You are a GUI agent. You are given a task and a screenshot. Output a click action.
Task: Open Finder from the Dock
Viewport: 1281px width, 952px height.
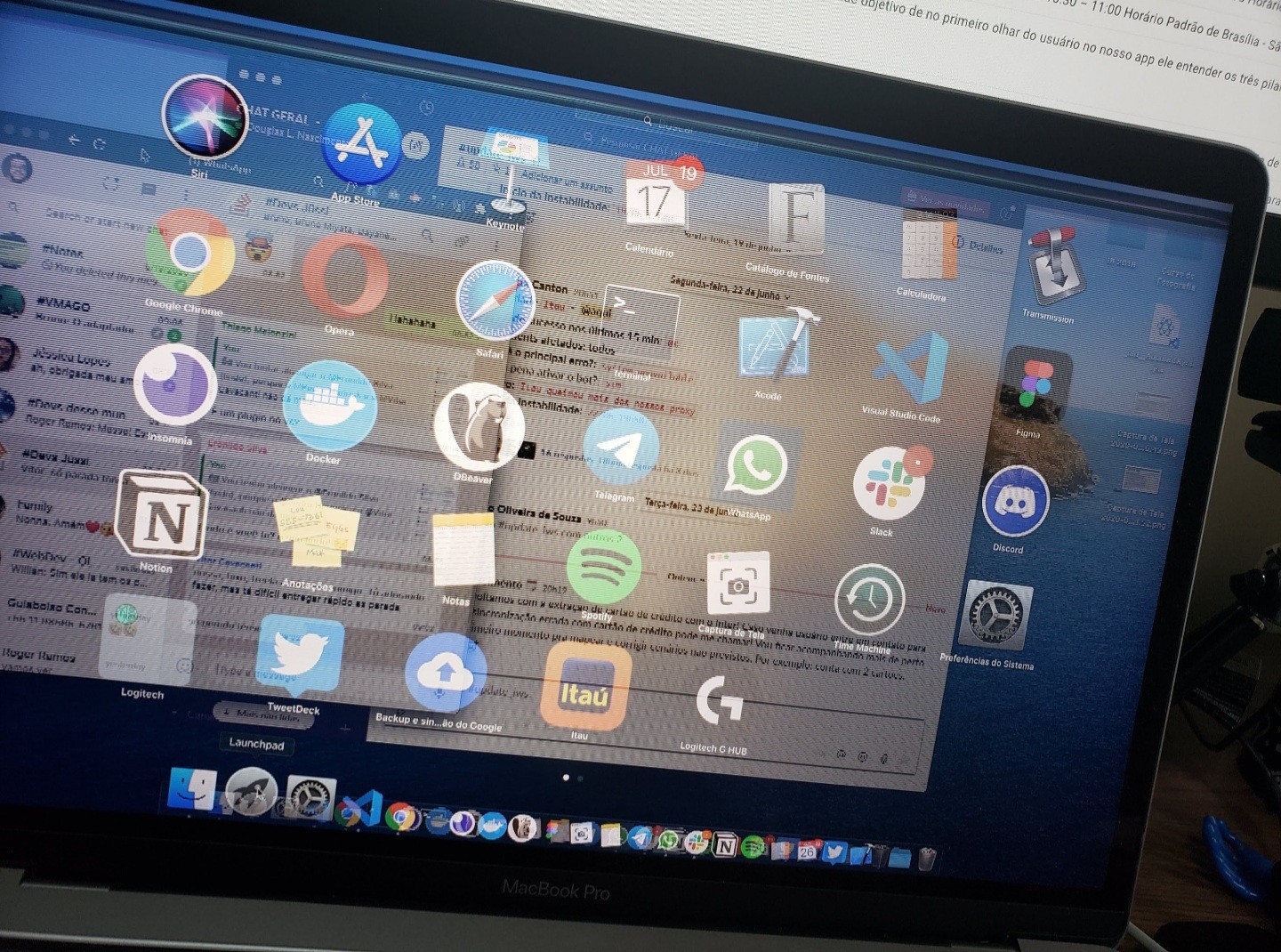[x=192, y=789]
